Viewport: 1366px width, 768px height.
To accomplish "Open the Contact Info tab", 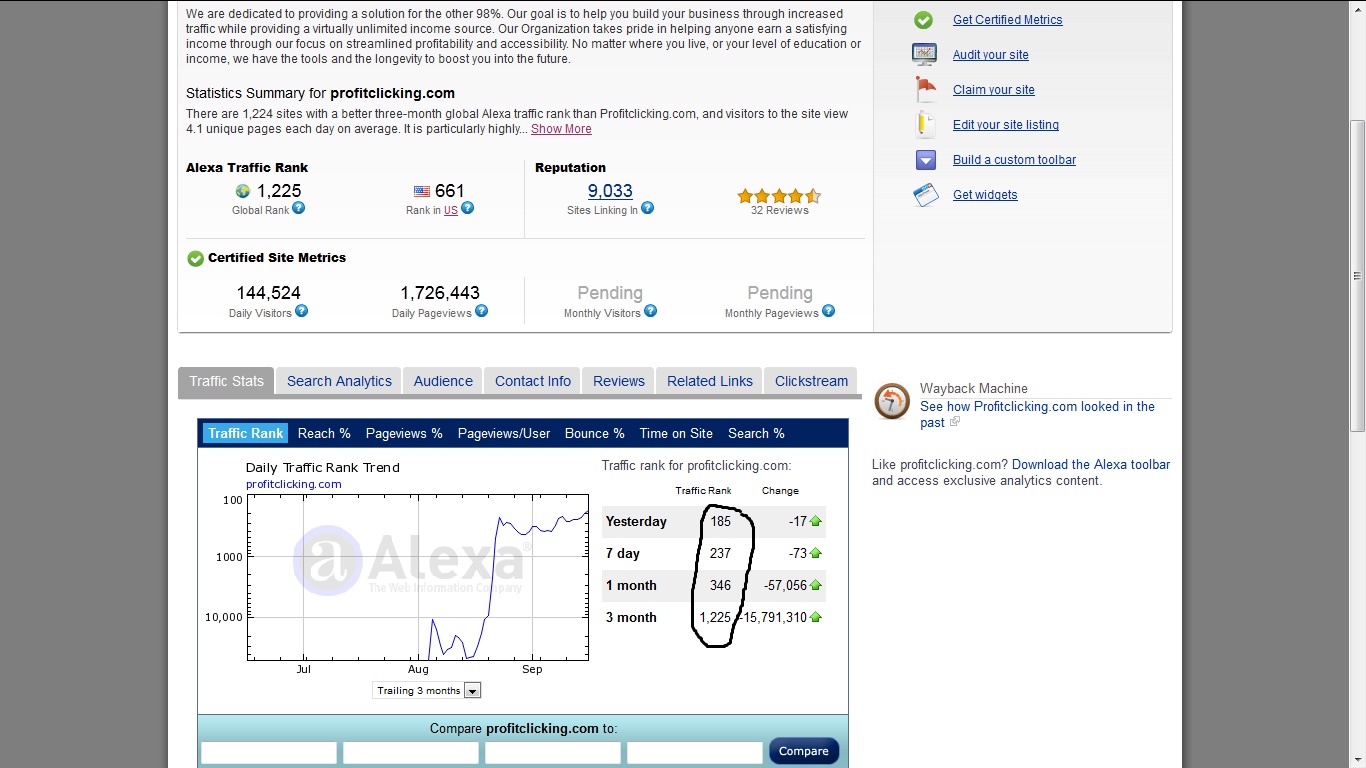I will [533, 381].
